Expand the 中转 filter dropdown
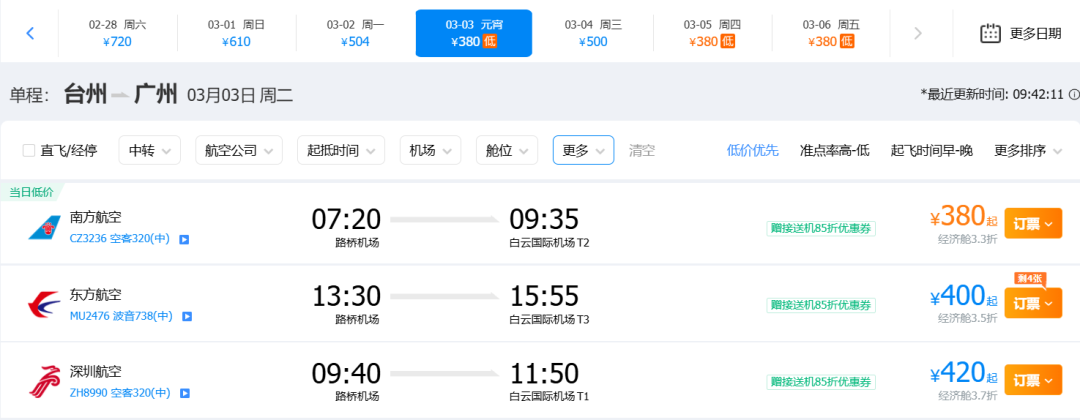Screen dimensions: 1080x420 [x=149, y=150]
